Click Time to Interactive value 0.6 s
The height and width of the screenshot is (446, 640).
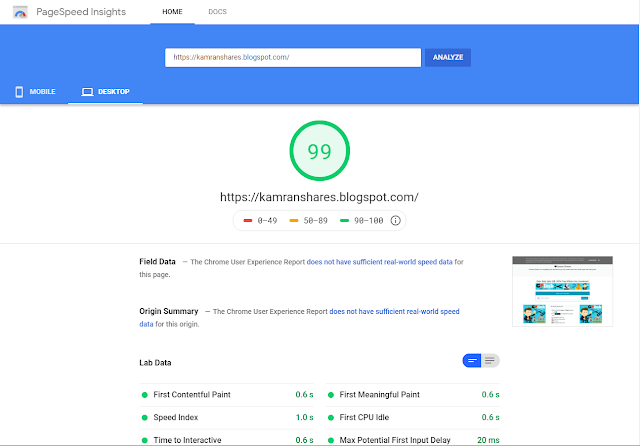pyautogui.click(x=304, y=440)
